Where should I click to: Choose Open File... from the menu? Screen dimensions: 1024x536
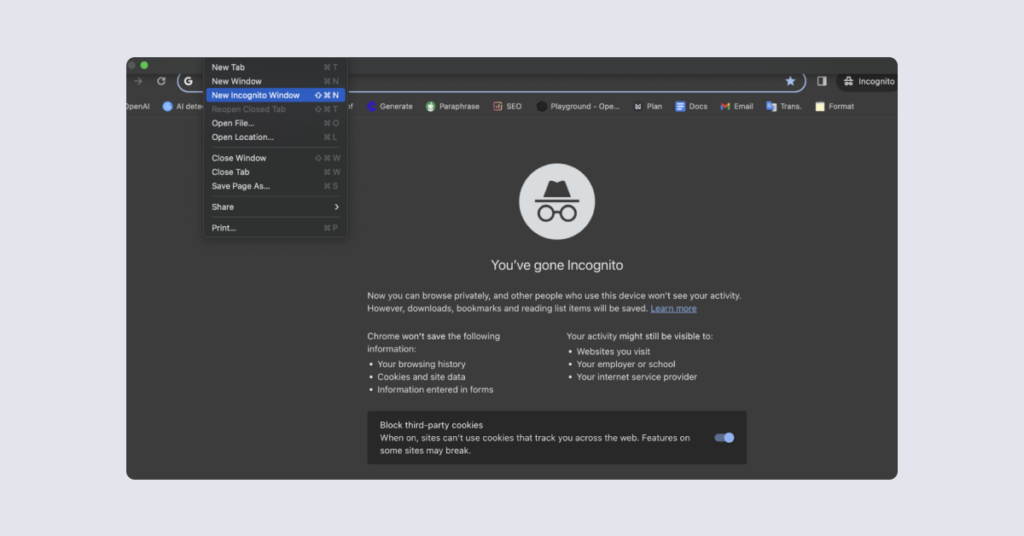(x=275, y=123)
